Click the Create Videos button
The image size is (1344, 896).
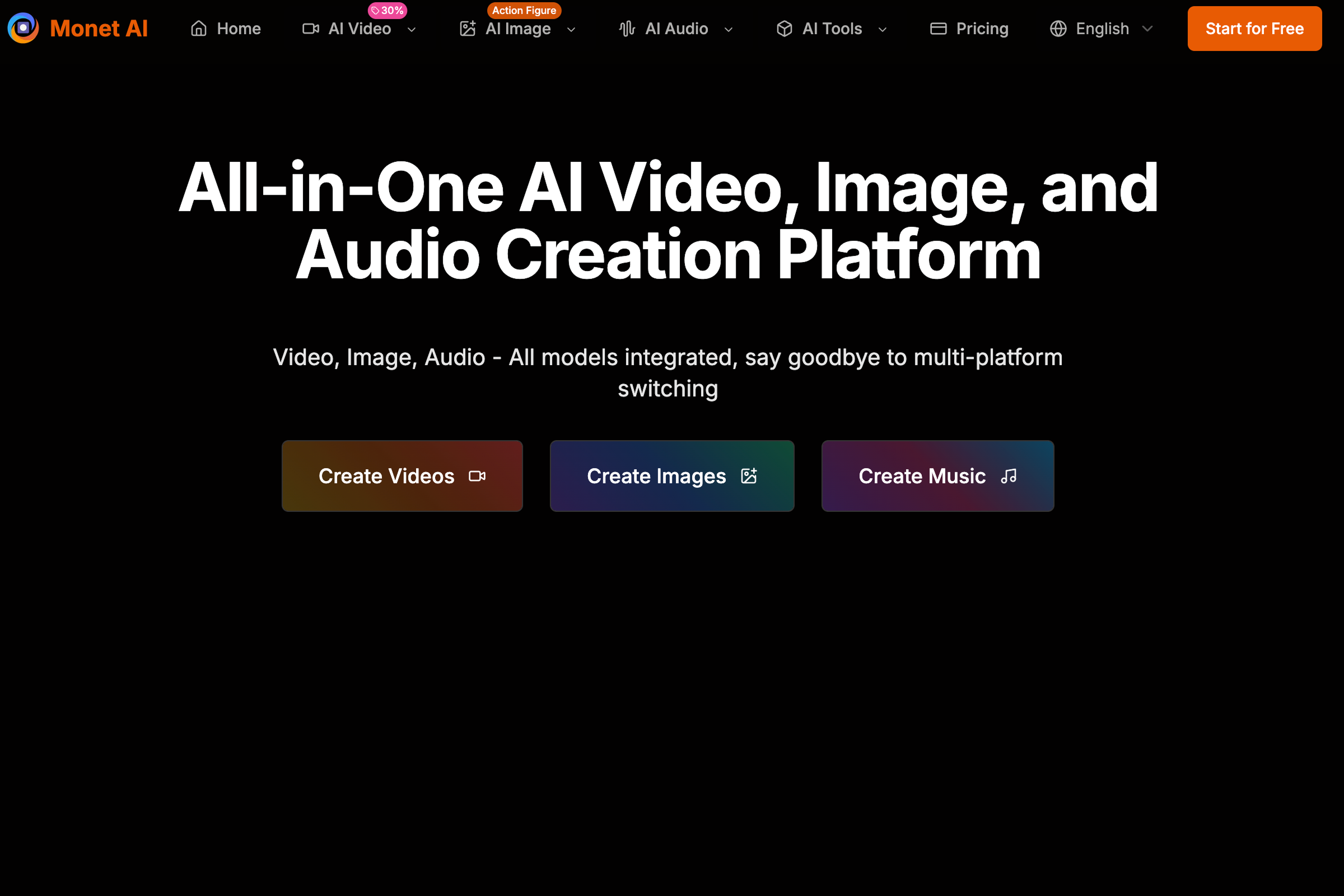click(402, 475)
